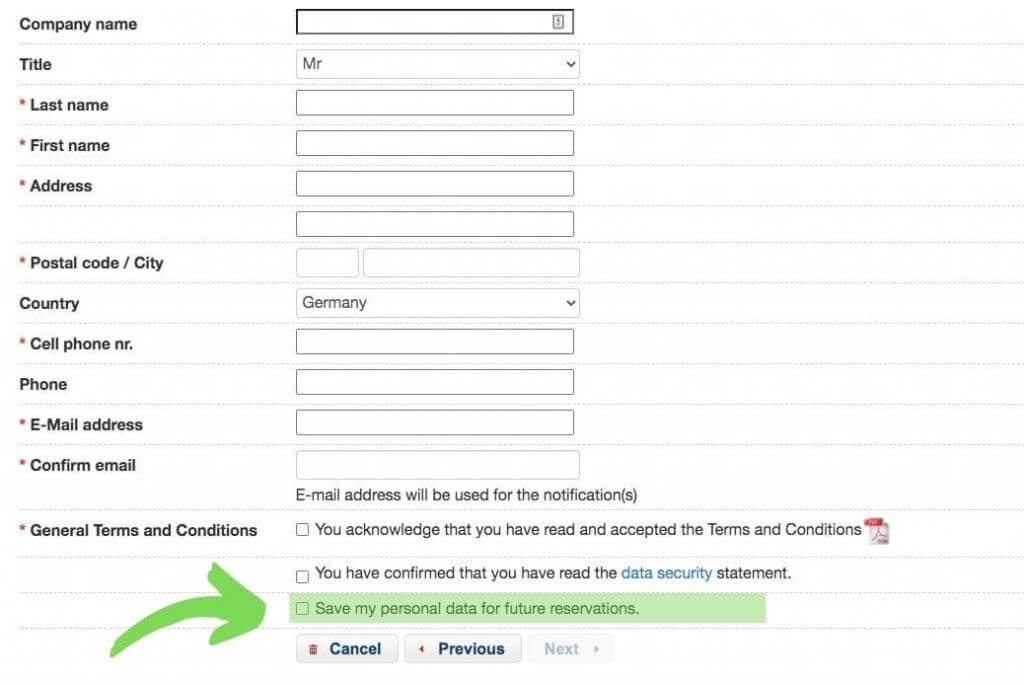Click the right arrow icon on Next
The width and height of the screenshot is (1024, 685).
pos(596,649)
